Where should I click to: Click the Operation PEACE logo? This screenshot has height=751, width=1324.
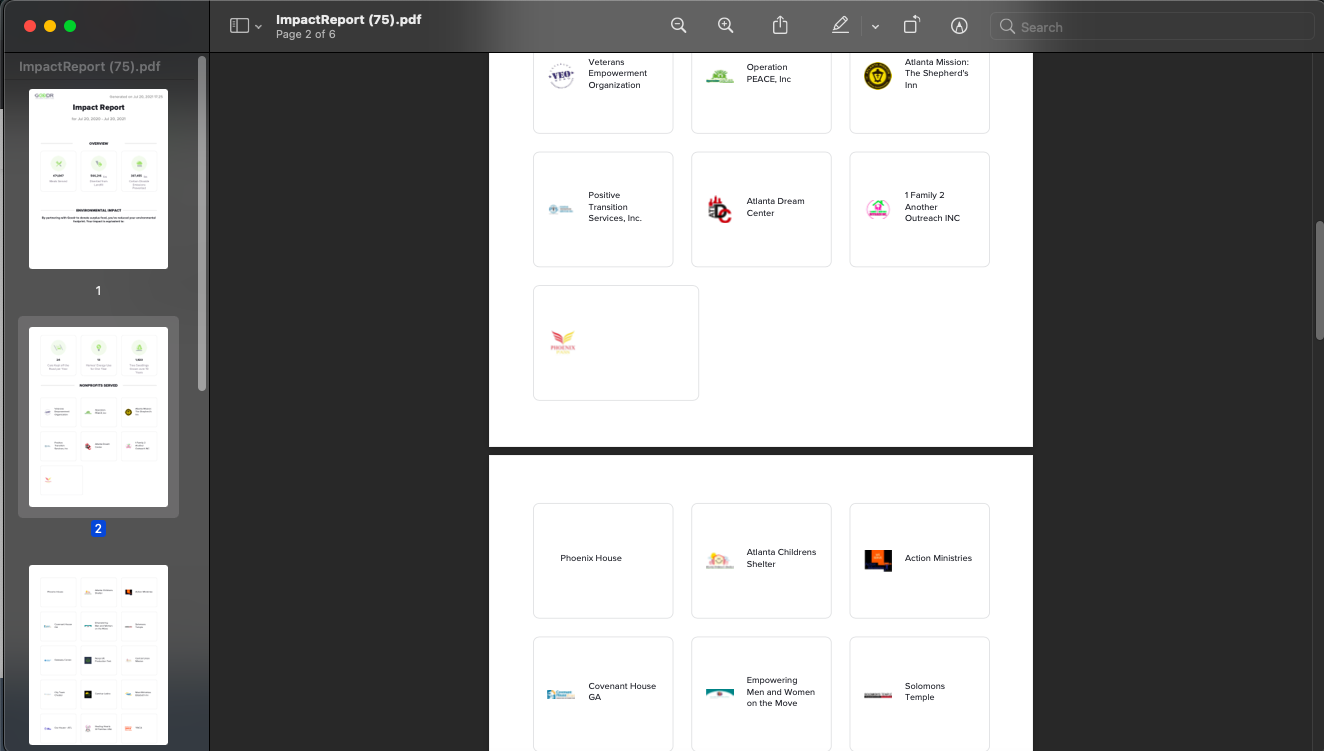[719, 76]
